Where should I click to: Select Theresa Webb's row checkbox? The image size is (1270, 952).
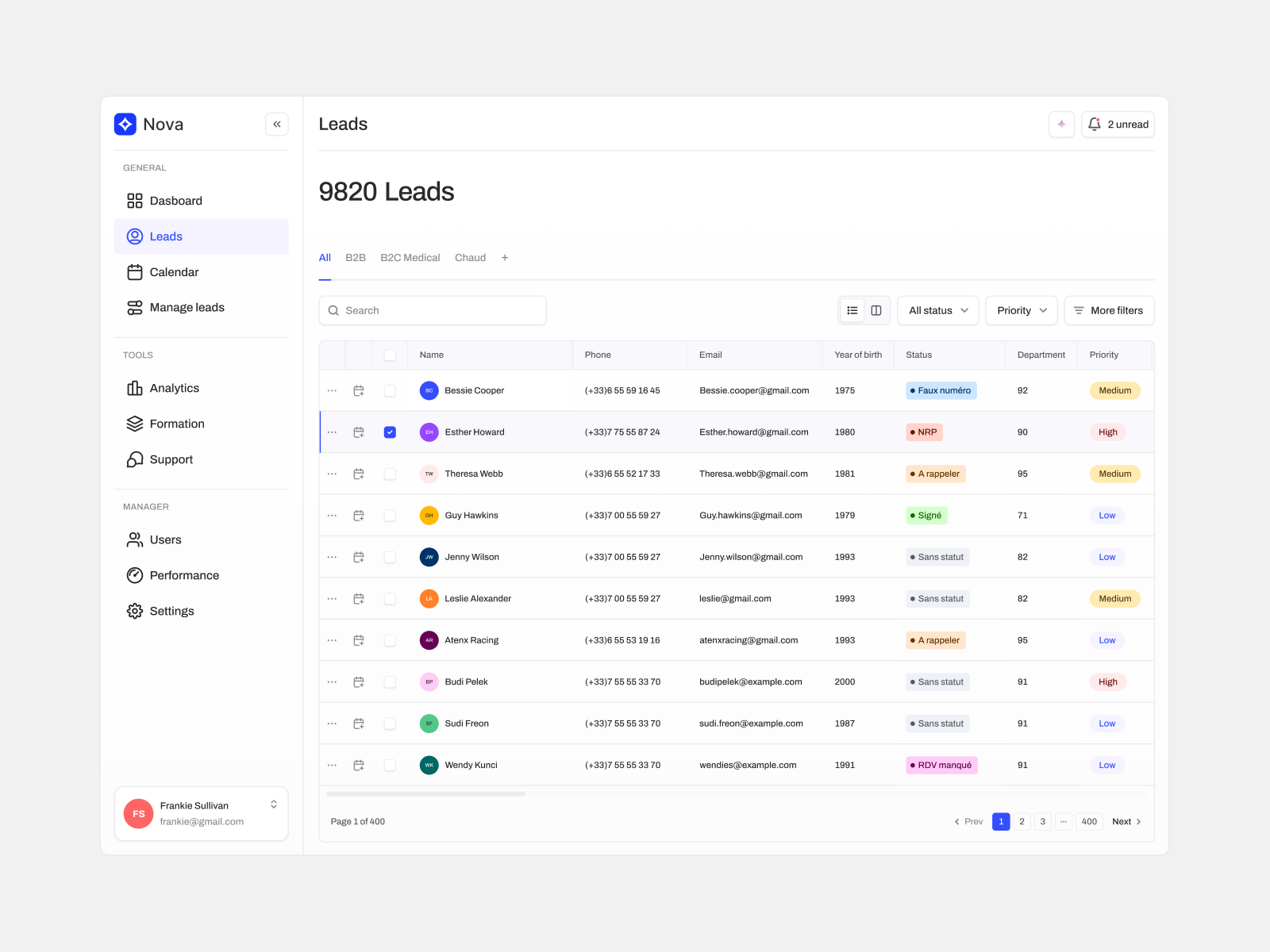[x=390, y=474]
